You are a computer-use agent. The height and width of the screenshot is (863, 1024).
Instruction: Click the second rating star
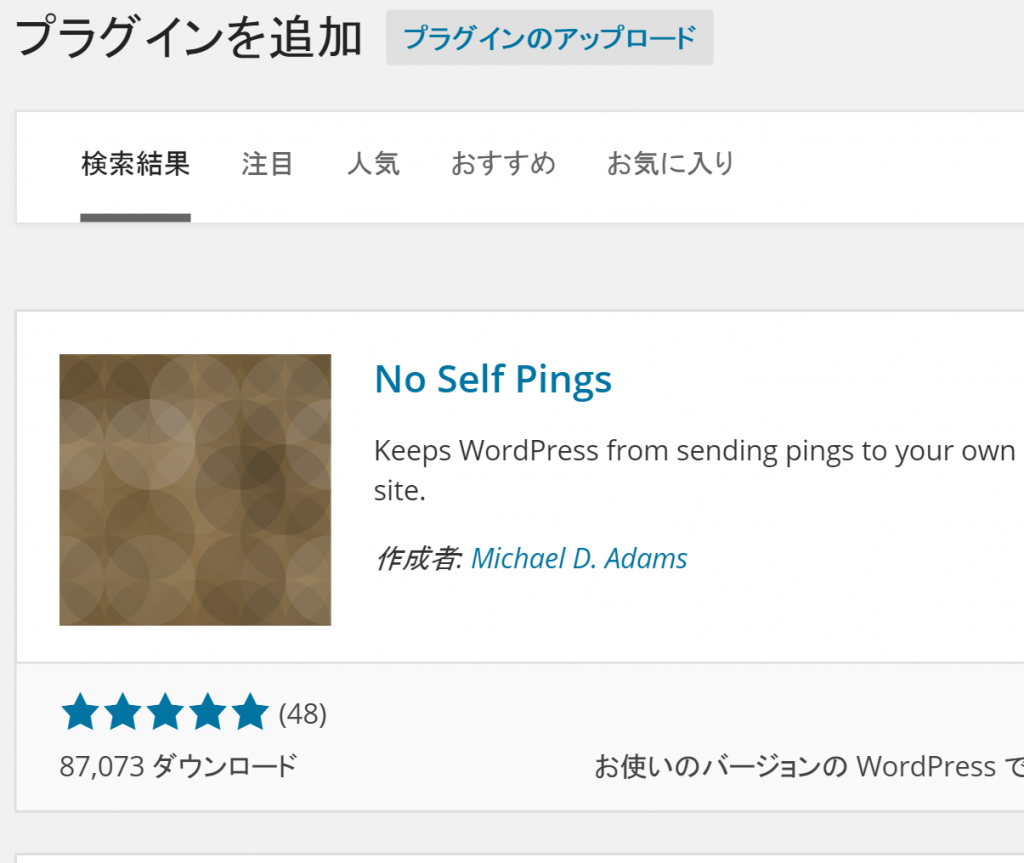click(125, 713)
